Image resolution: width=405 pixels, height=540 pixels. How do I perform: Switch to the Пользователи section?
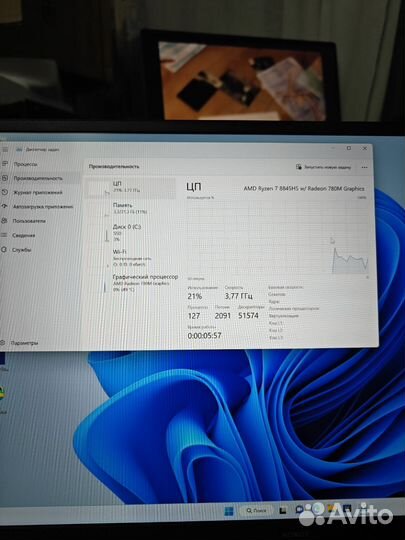tap(29, 221)
